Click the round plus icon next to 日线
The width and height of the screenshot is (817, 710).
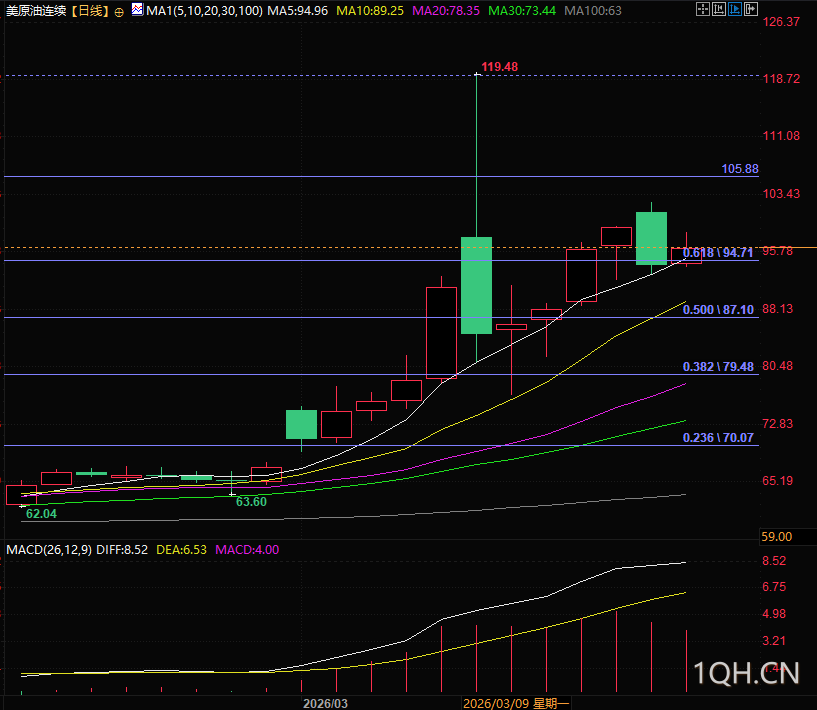pyautogui.click(x=120, y=12)
